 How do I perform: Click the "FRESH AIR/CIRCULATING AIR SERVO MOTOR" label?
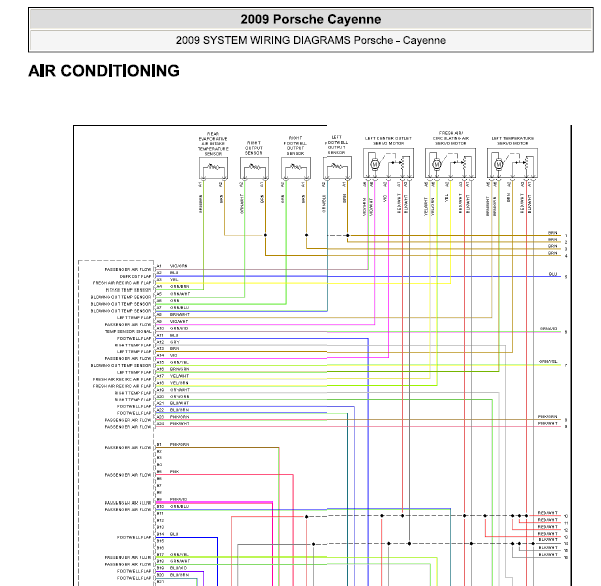pos(451,138)
